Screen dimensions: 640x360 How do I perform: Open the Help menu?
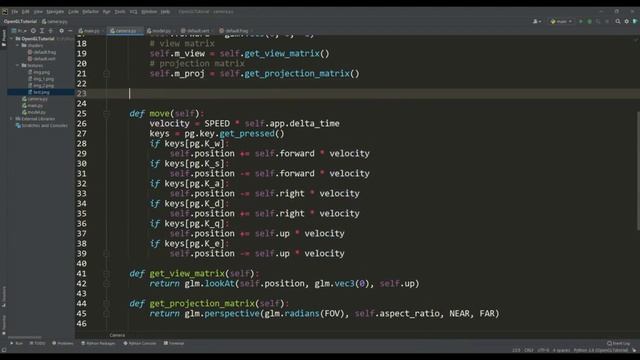pyautogui.click(x=165, y=11)
